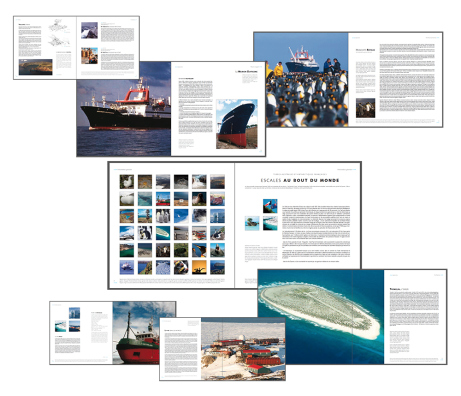461x396 pixels.
Task: Click the small penguin photo under text column
Action: tap(365, 108)
